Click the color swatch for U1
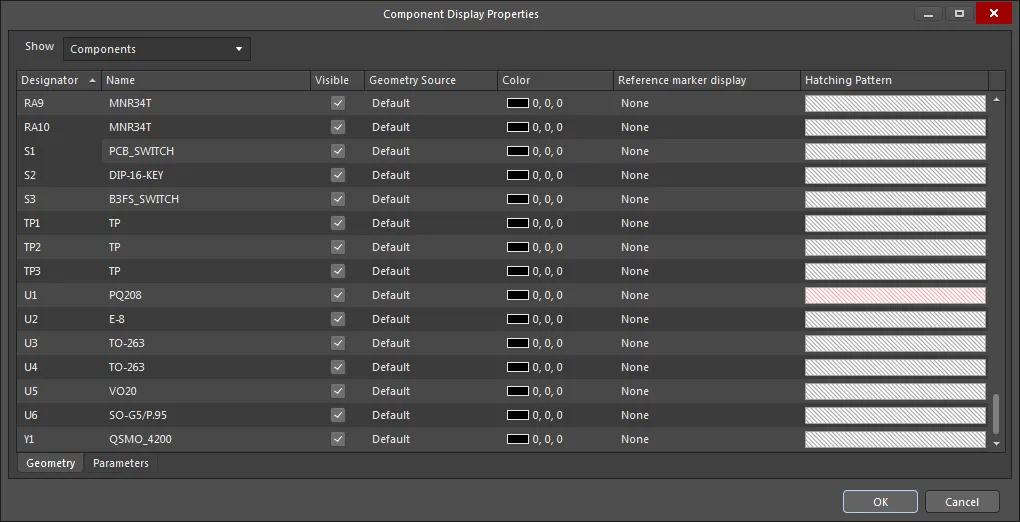 pyautogui.click(x=518, y=295)
